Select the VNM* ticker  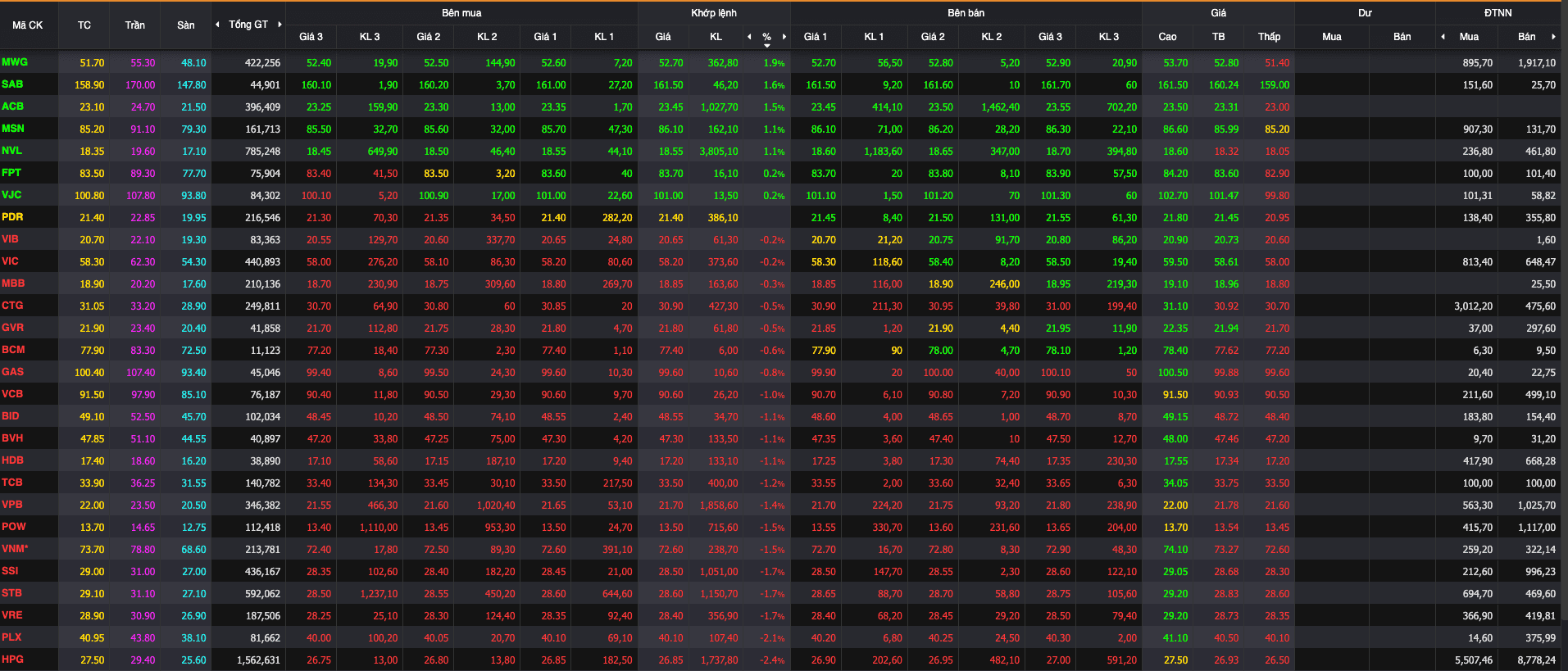(15, 549)
